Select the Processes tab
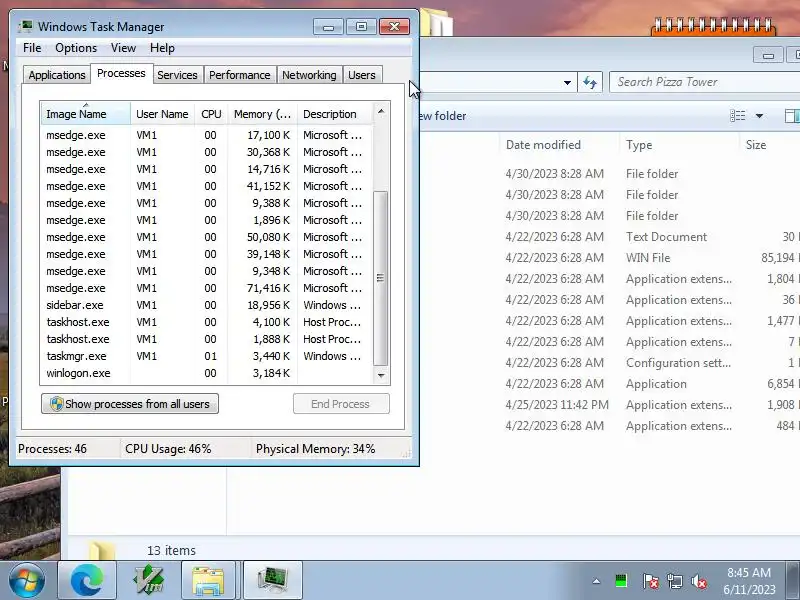The height and width of the screenshot is (600, 800). (121, 73)
